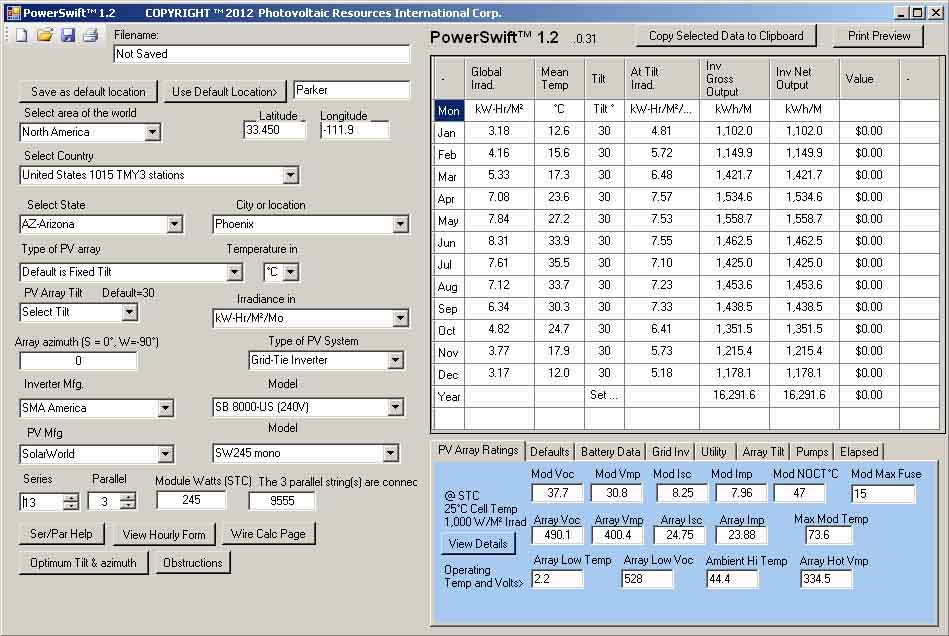Click the Year row Set tilt cell
The height and width of the screenshot is (636, 949).
[604, 395]
